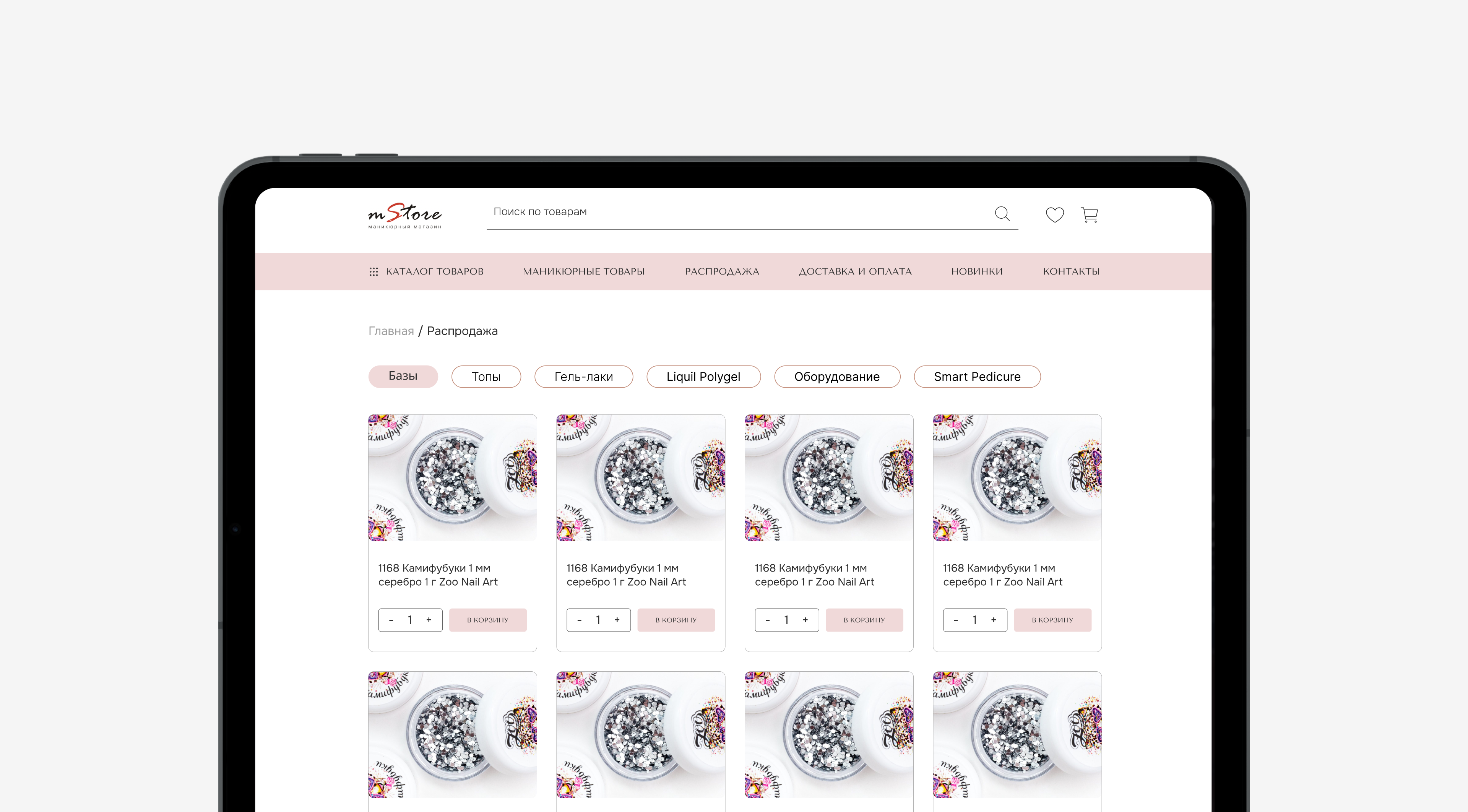
Task: Go to 'Маникюрные товары' menu item
Action: 583,272
